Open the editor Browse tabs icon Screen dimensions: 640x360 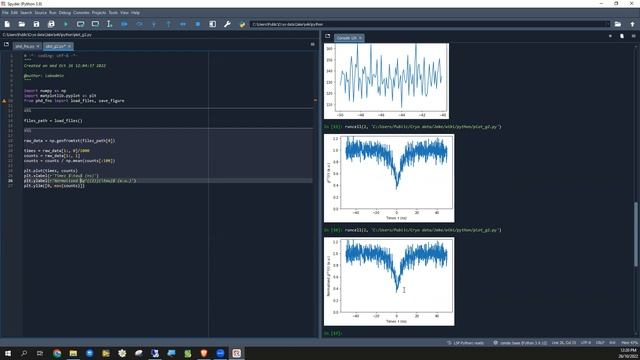(x=6, y=44)
